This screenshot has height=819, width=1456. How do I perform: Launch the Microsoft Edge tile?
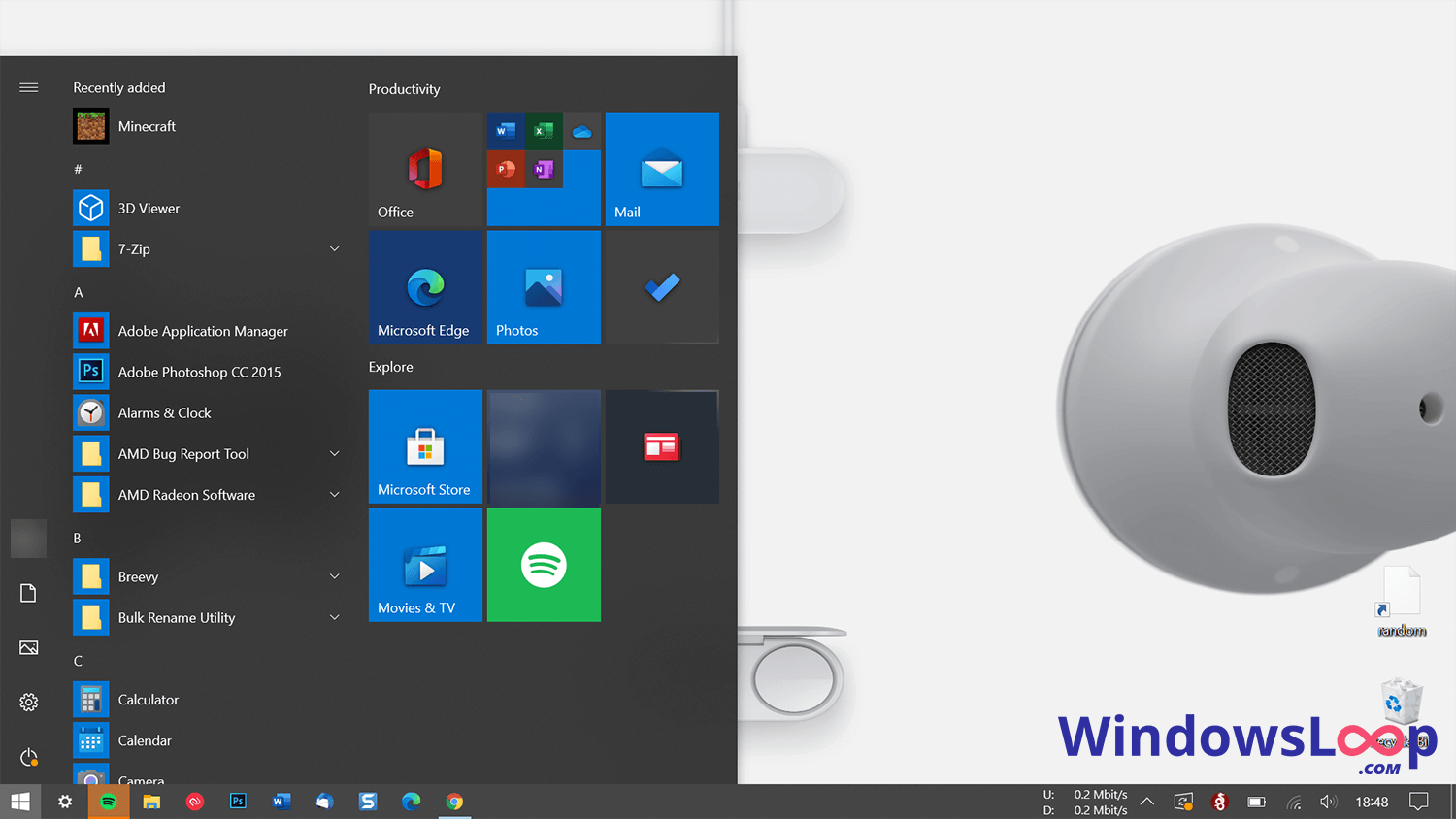point(425,287)
